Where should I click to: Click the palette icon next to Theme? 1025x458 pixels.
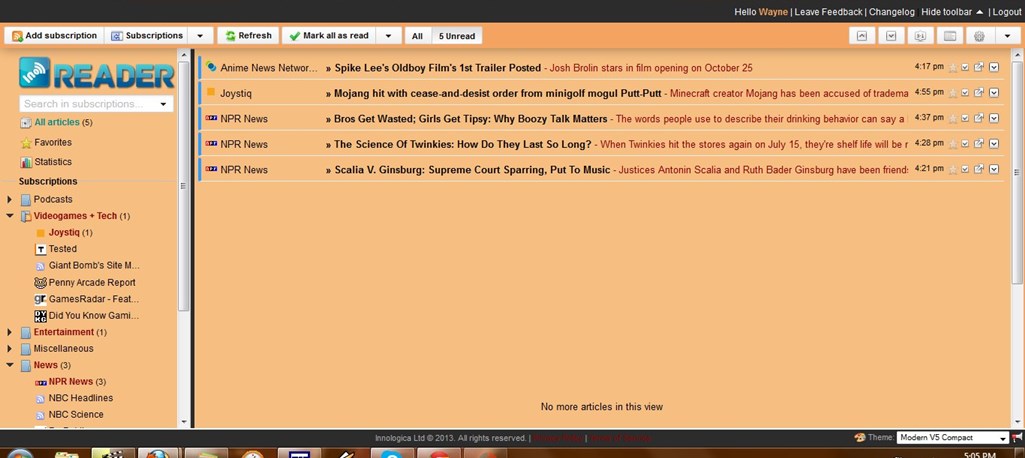tap(859, 437)
